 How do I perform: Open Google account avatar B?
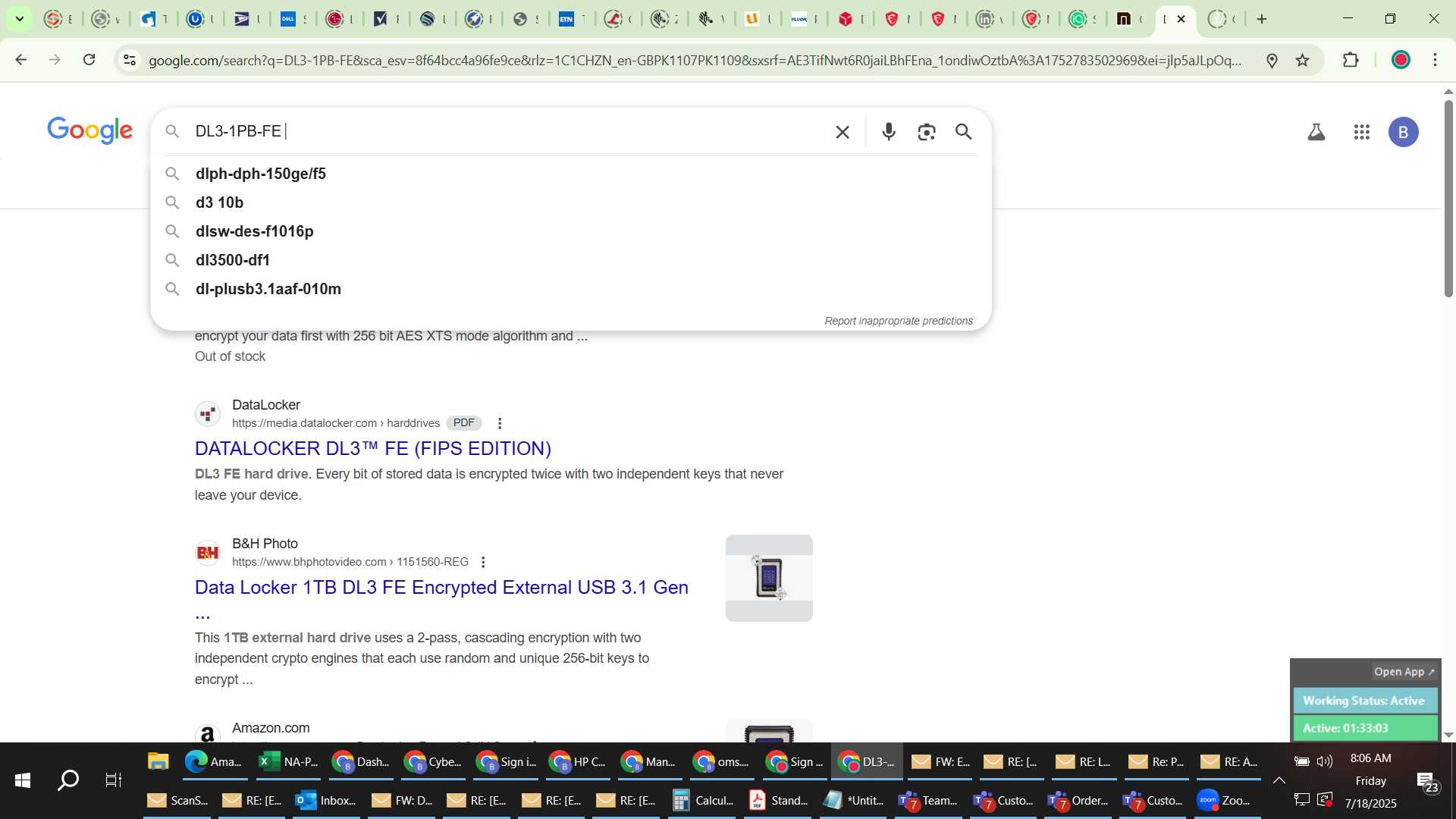[x=1404, y=132]
